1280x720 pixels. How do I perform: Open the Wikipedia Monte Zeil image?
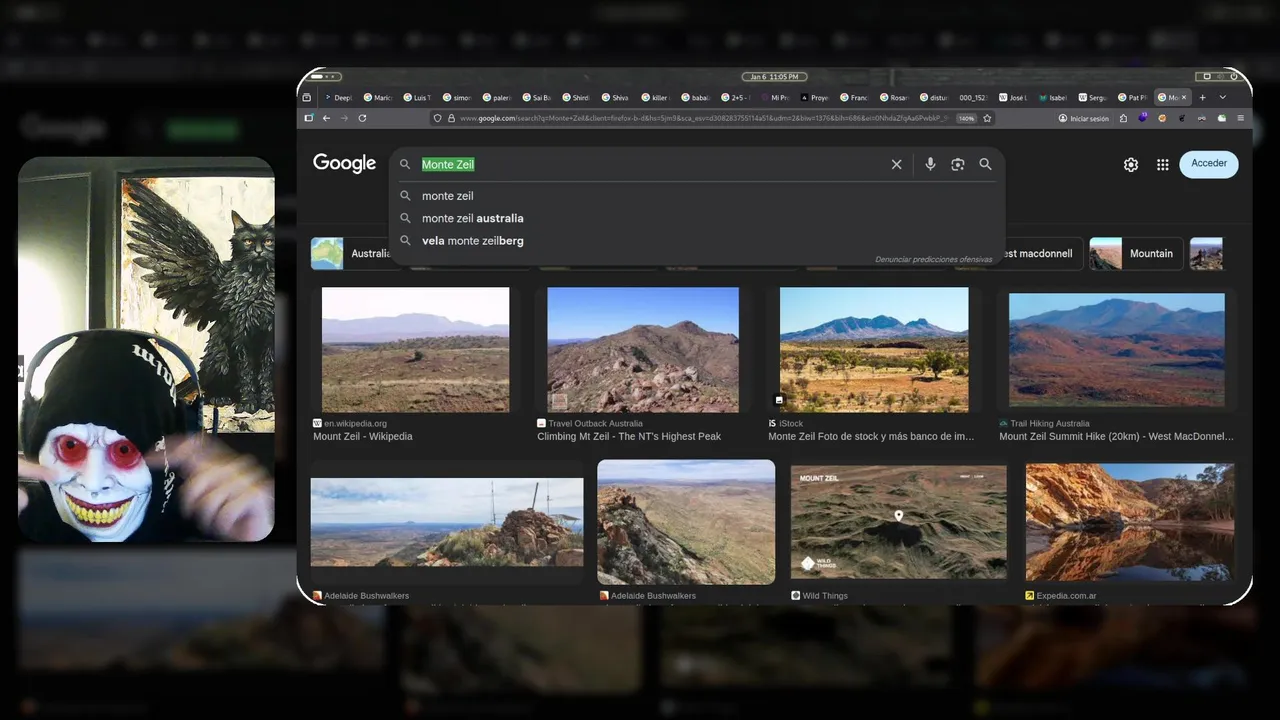pyautogui.click(x=415, y=350)
